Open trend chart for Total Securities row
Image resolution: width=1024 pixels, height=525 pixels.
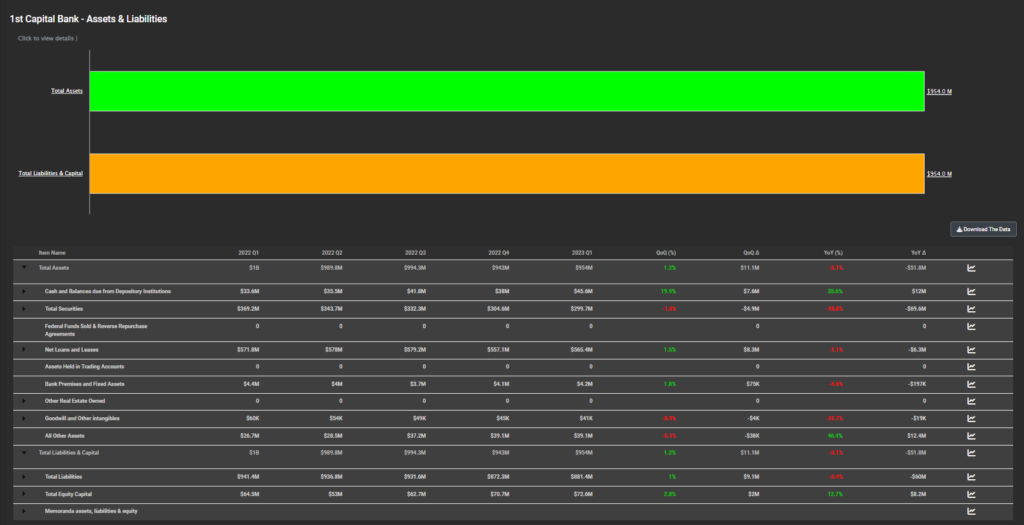pos(971,309)
